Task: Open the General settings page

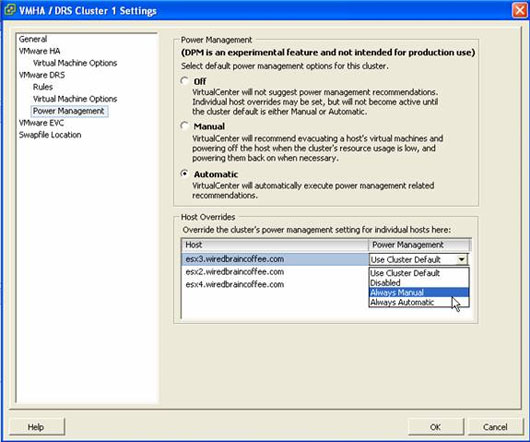Action: point(33,39)
